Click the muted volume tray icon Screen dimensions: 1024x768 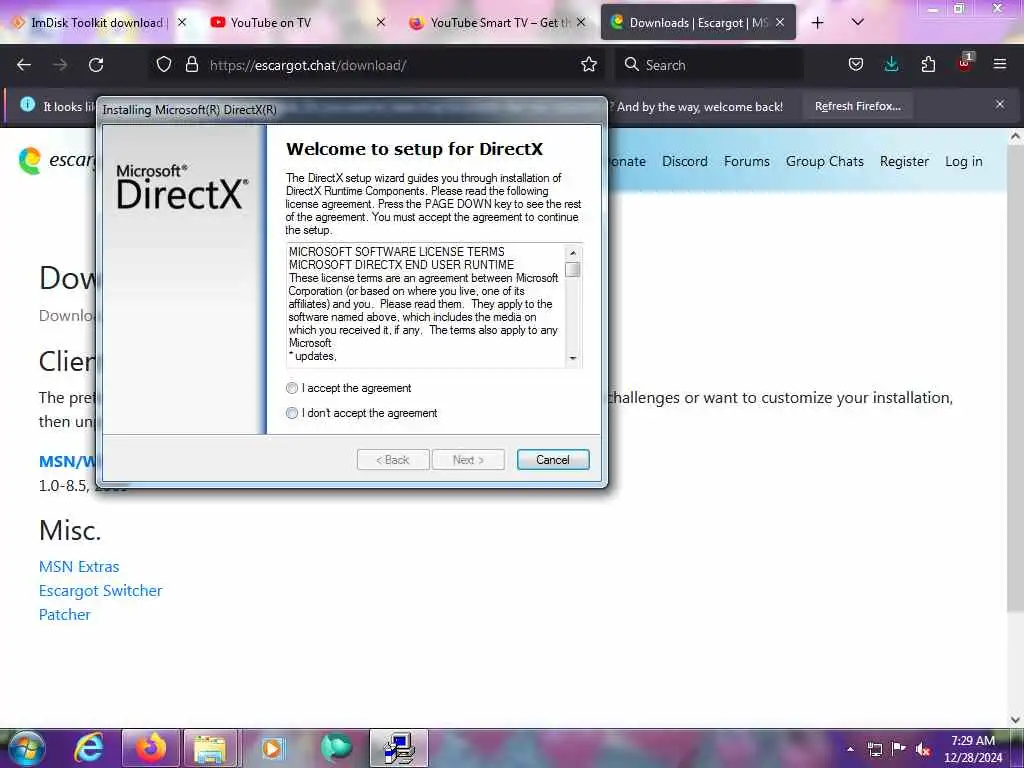[923, 750]
